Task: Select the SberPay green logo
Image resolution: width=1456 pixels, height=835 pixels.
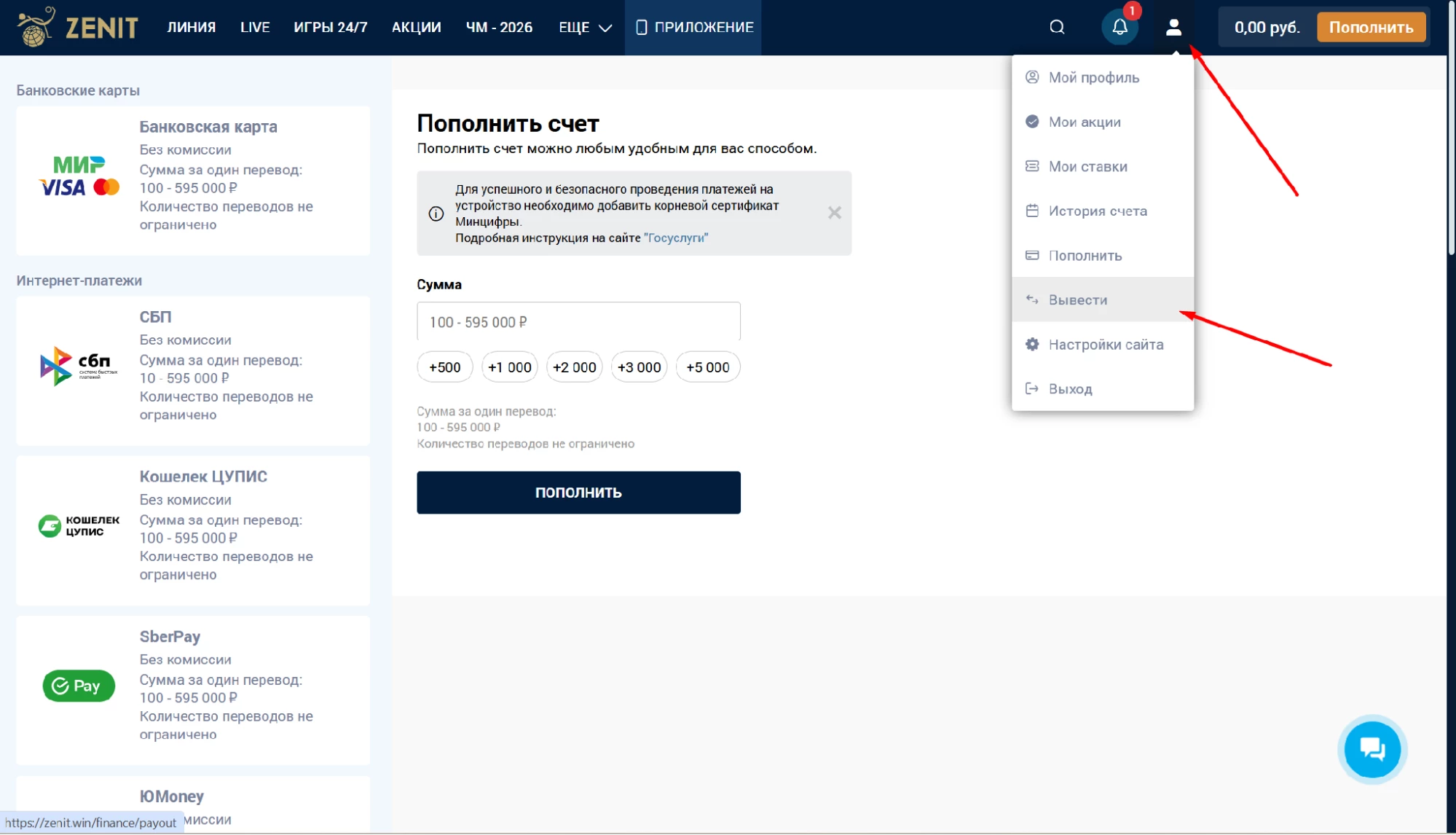Action: [x=79, y=686]
